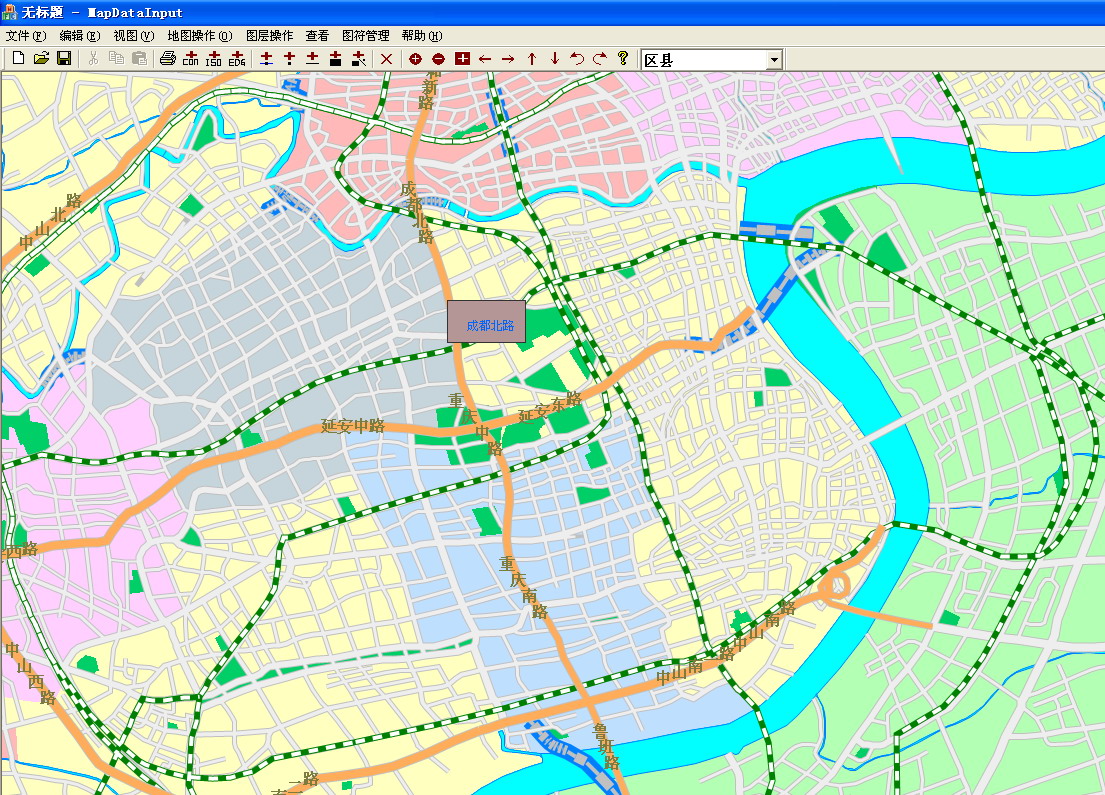The width and height of the screenshot is (1105, 795).
Task: Select the ISO toolbar tool
Action: (x=214, y=58)
